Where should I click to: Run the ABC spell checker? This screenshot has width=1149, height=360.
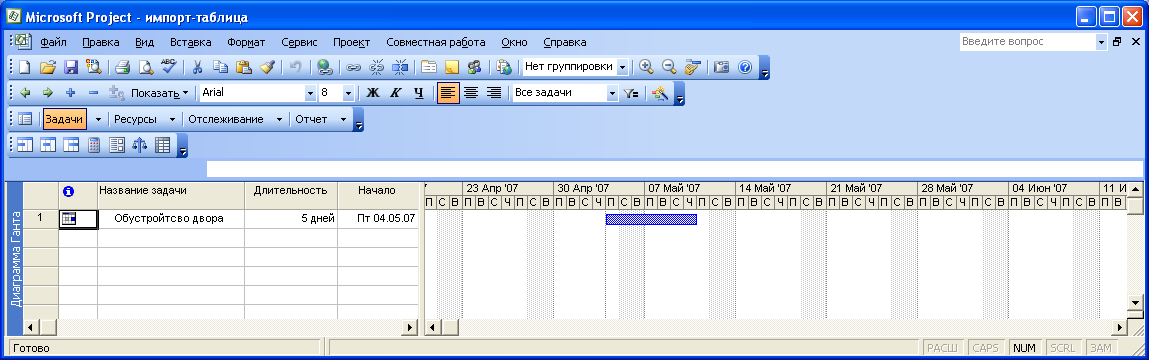[169, 67]
